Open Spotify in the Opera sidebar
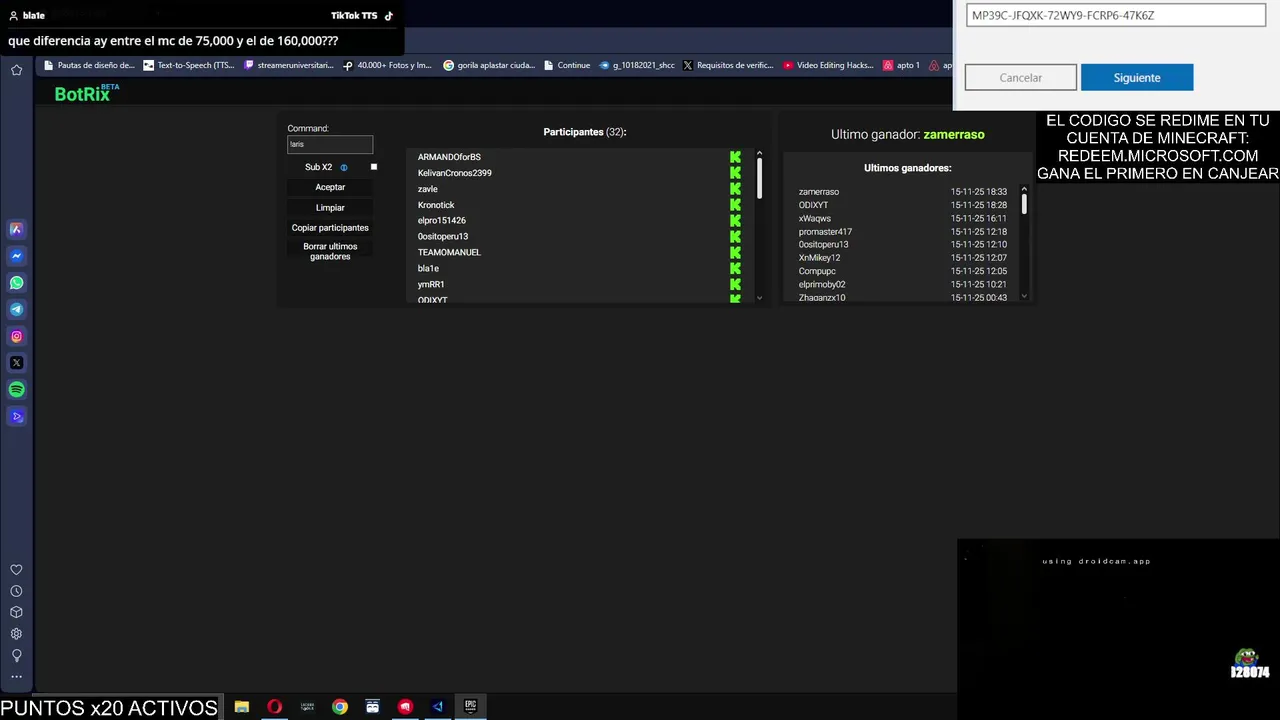 [x=16, y=390]
